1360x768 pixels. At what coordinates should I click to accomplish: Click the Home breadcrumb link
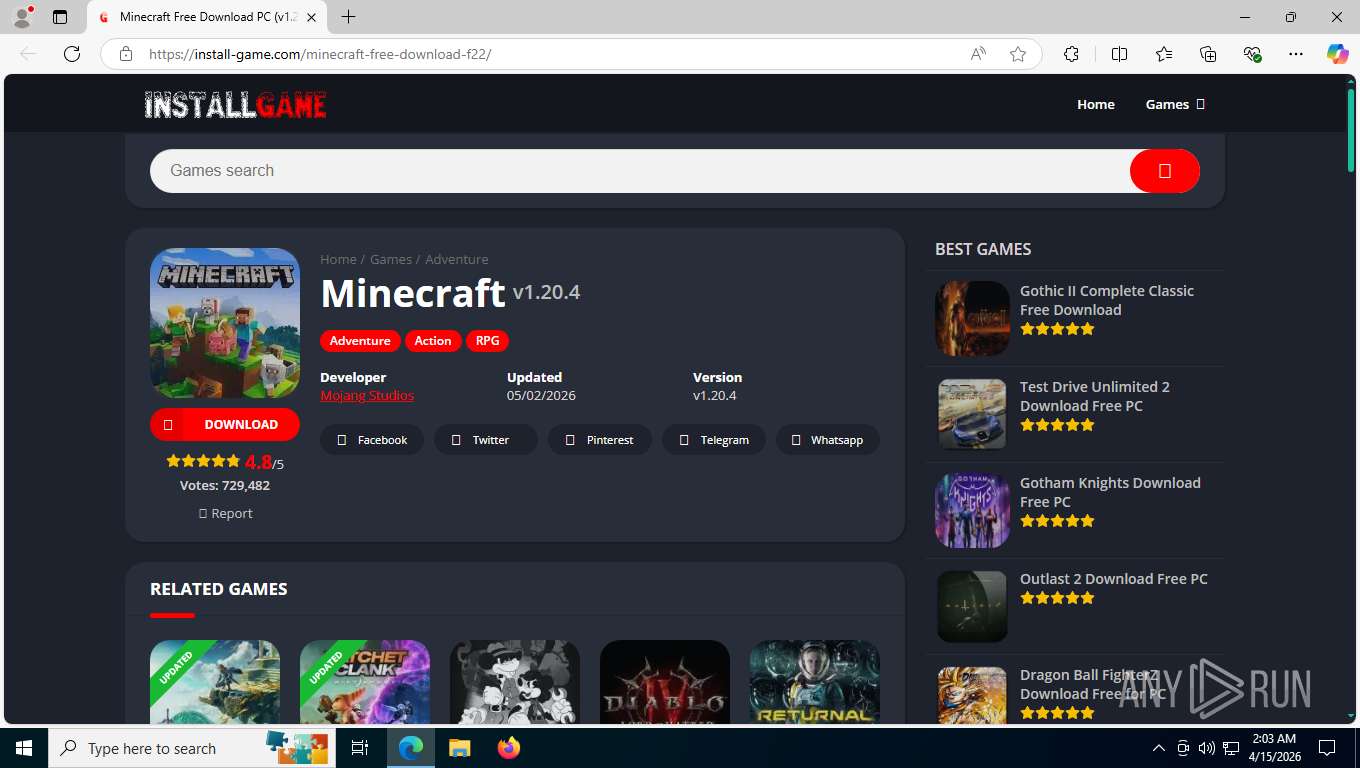click(338, 259)
